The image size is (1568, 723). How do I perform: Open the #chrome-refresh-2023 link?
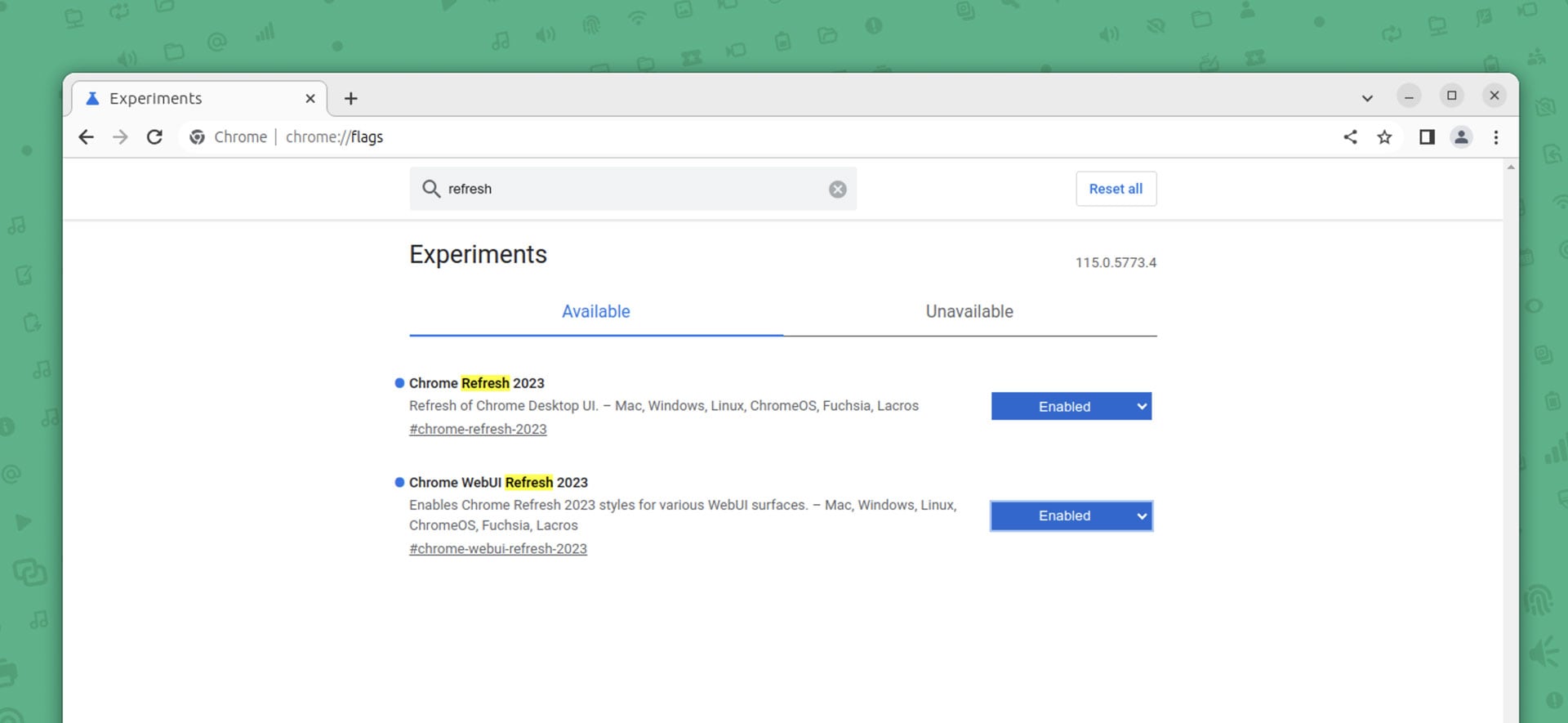(478, 429)
